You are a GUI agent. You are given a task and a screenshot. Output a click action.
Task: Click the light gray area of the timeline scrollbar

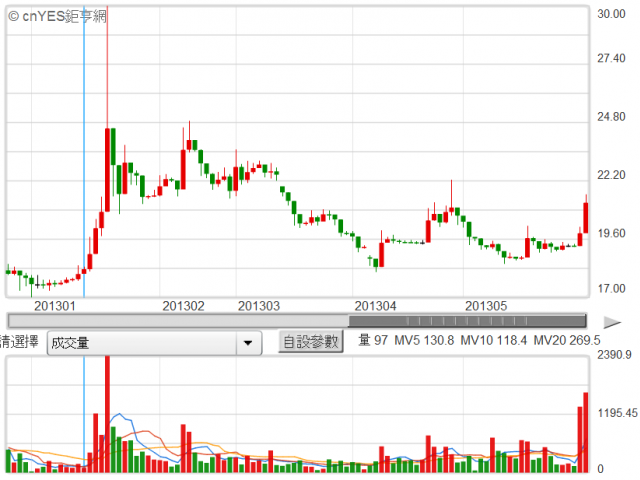[178, 321]
